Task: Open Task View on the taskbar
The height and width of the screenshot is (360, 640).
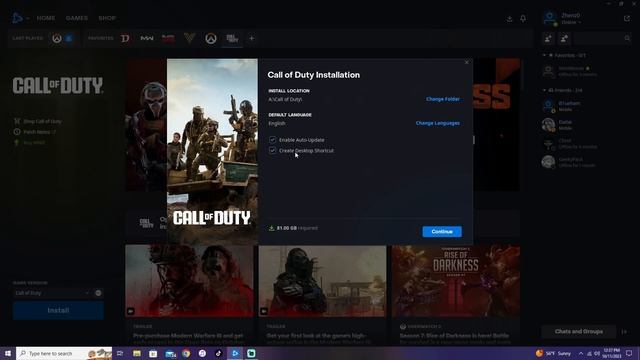Action: pyautogui.click(x=120, y=353)
